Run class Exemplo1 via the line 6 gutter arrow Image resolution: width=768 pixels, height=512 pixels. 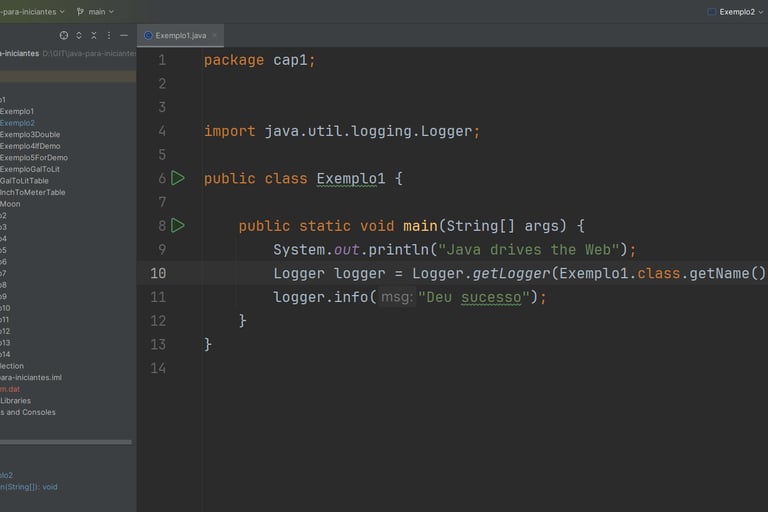178,178
